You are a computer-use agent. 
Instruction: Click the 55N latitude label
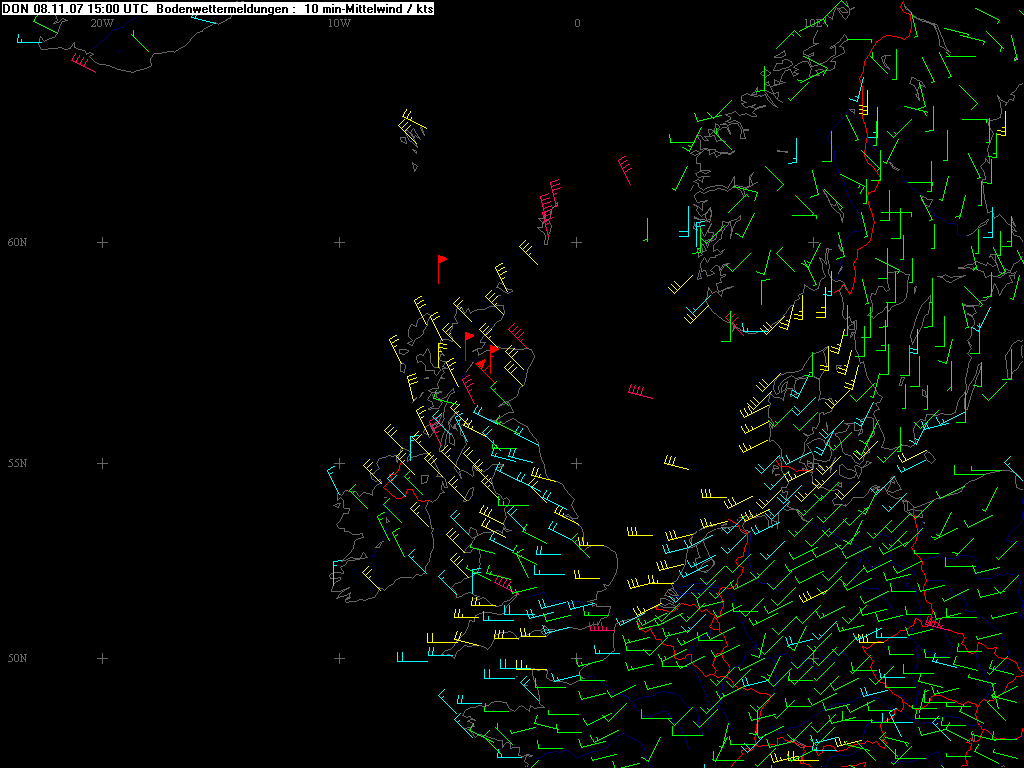(x=17, y=463)
